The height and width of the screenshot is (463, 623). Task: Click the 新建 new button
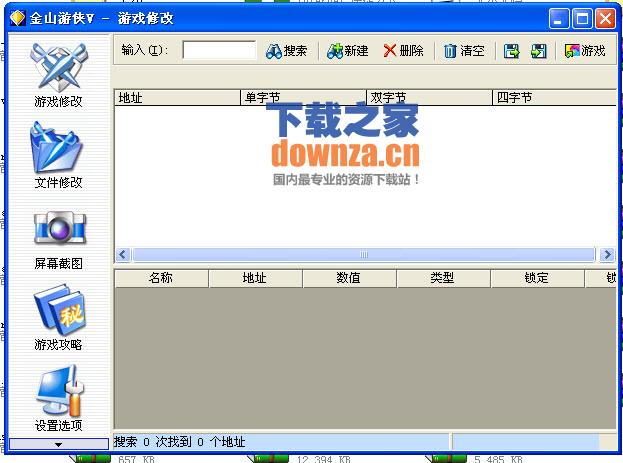347,51
